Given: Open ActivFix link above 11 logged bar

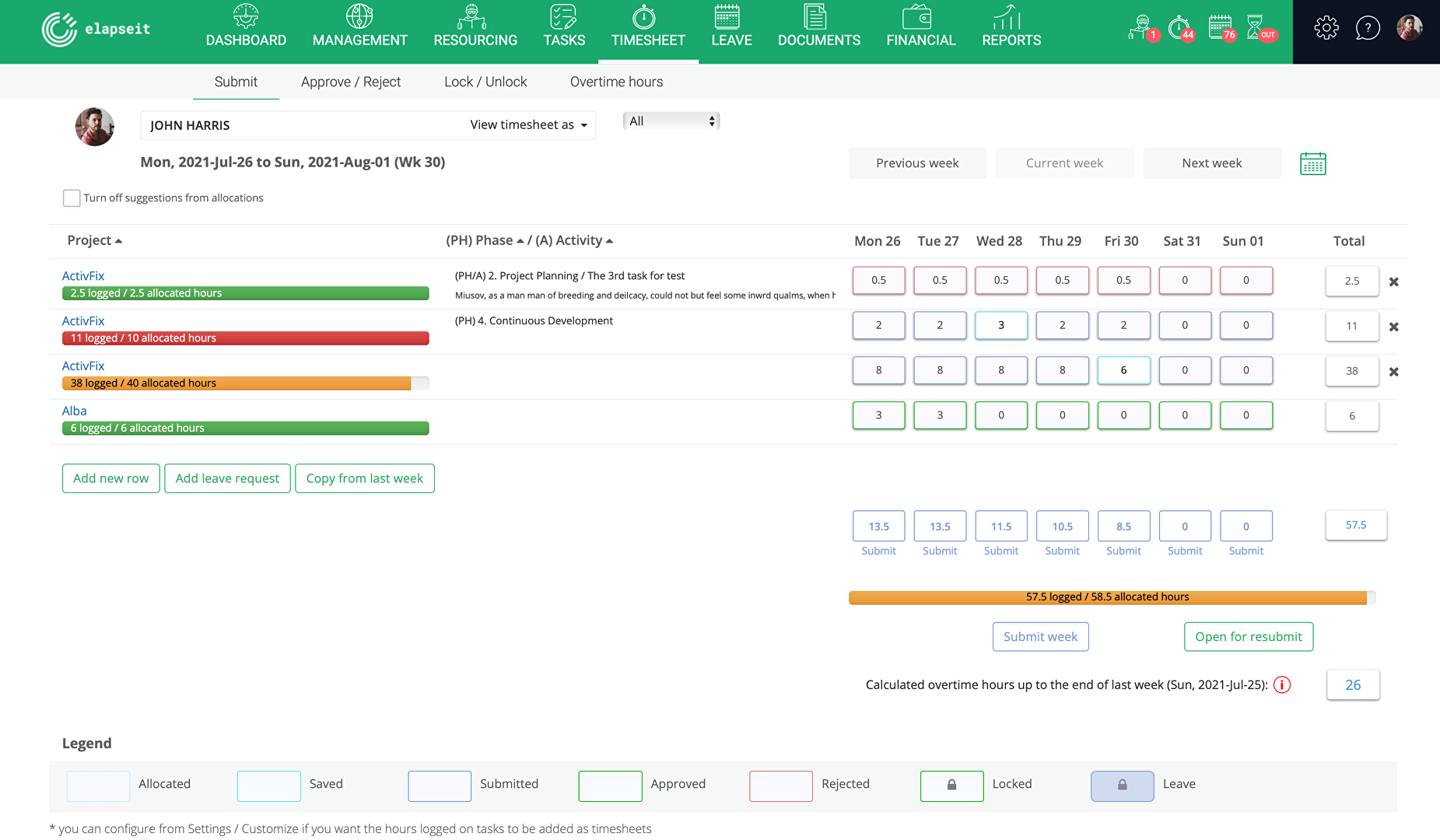Looking at the screenshot, I should (83, 320).
